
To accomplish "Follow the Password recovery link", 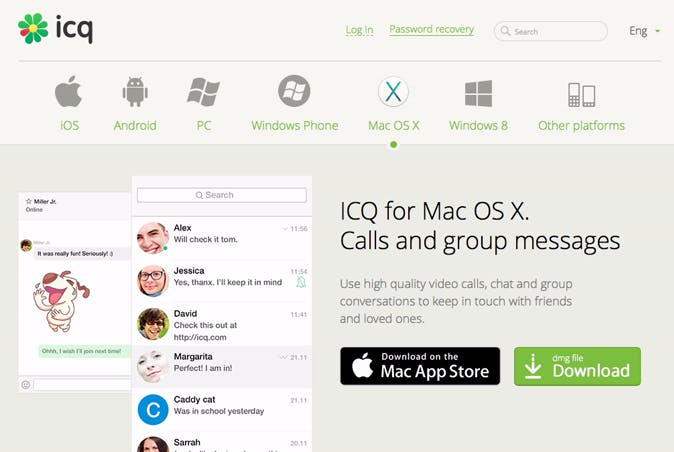I will point(432,29).
